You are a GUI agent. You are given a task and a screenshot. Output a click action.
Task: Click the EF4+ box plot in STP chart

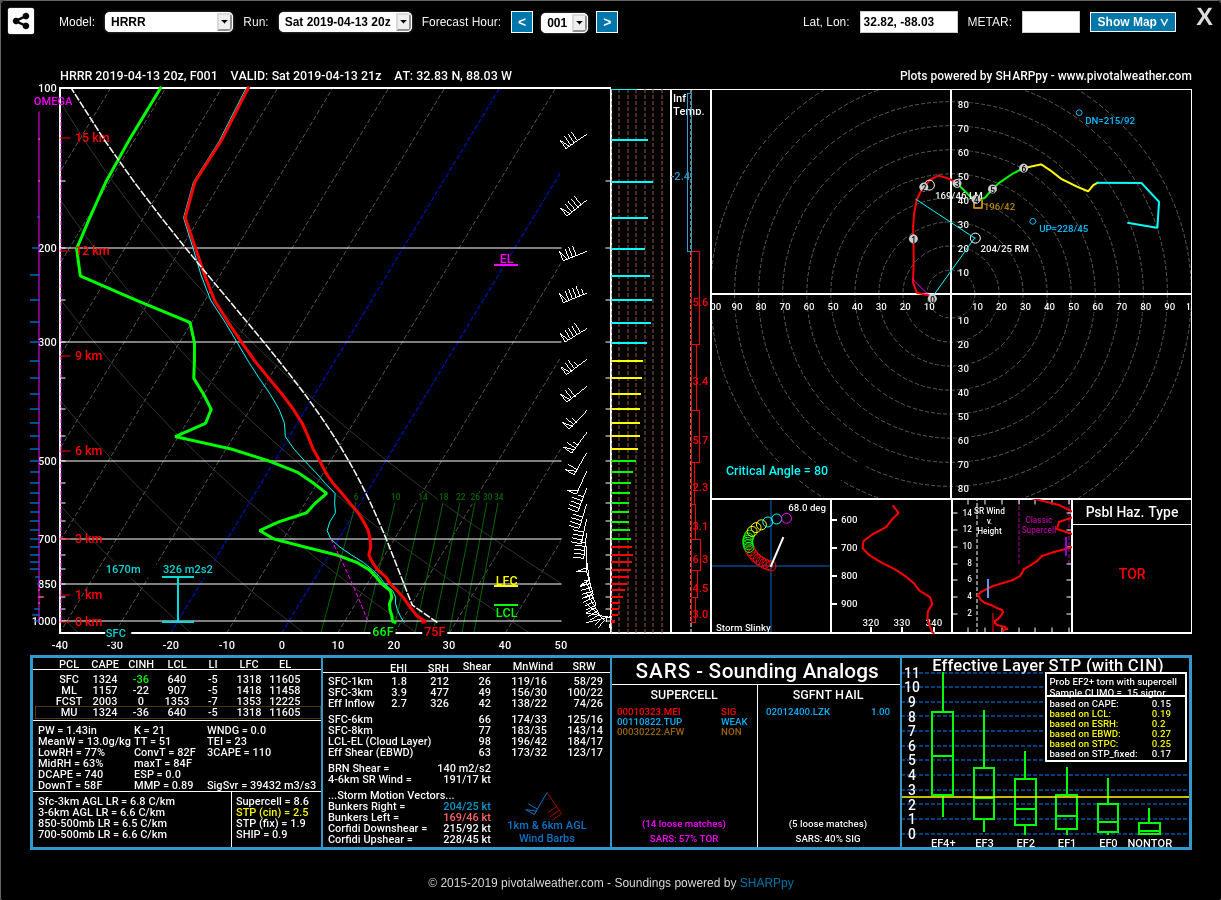[x=942, y=754]
